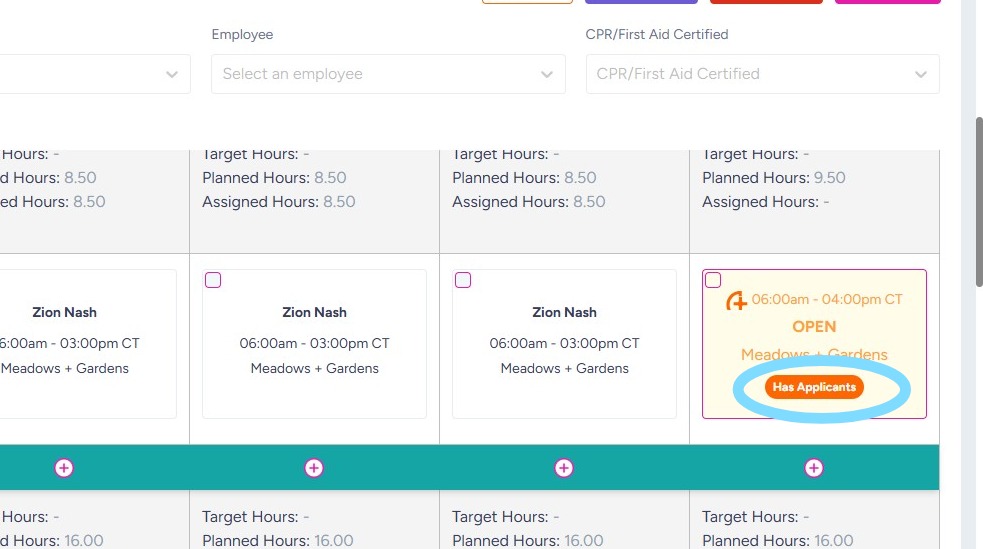Image resolution: width=983 pixels, height=549 pixels.
Task: Click the plus icon under the Zion Nash card below the Employee dropdown
Action: (x=314, y=468)
